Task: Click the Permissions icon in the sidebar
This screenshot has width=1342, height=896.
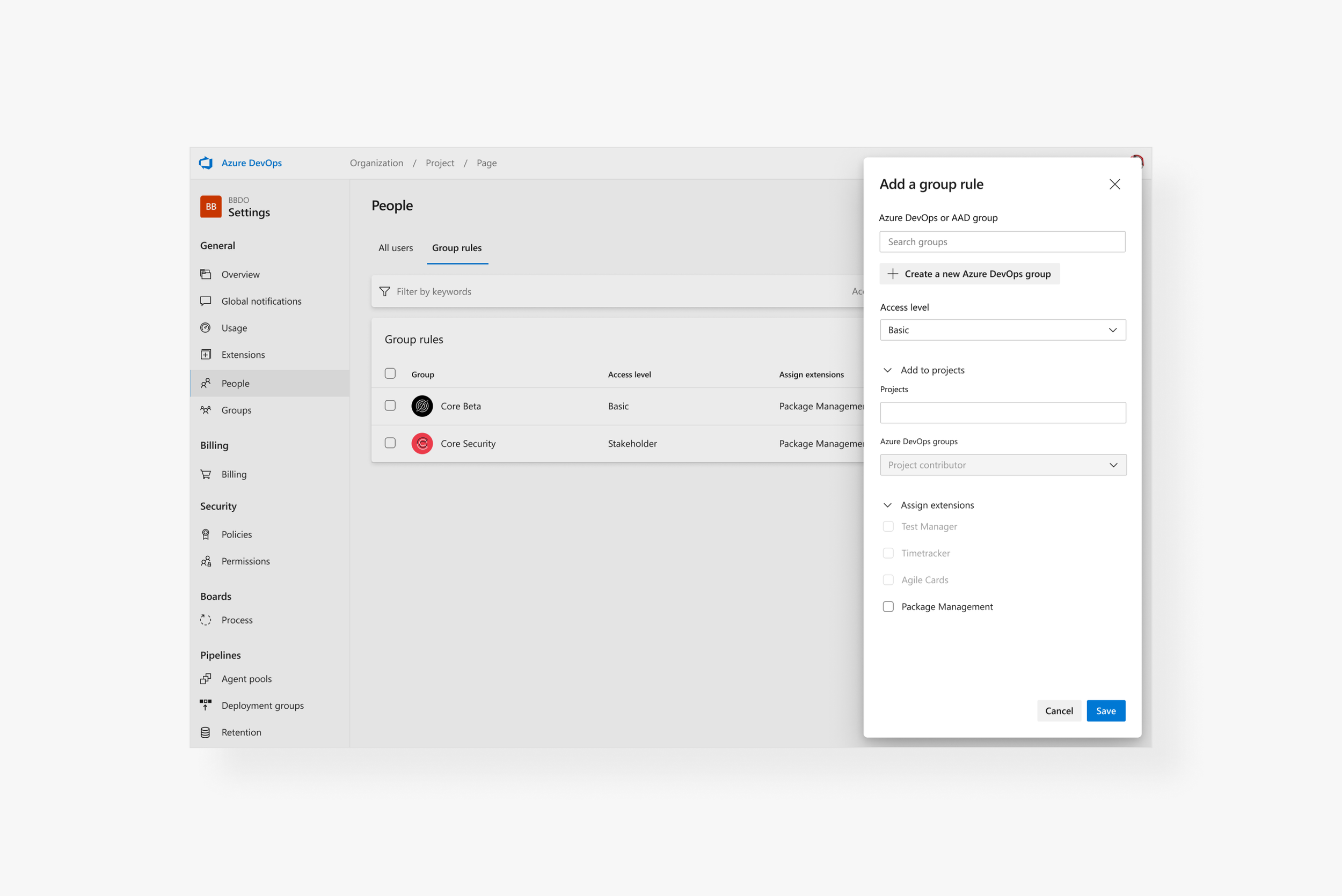Action: 206,561
